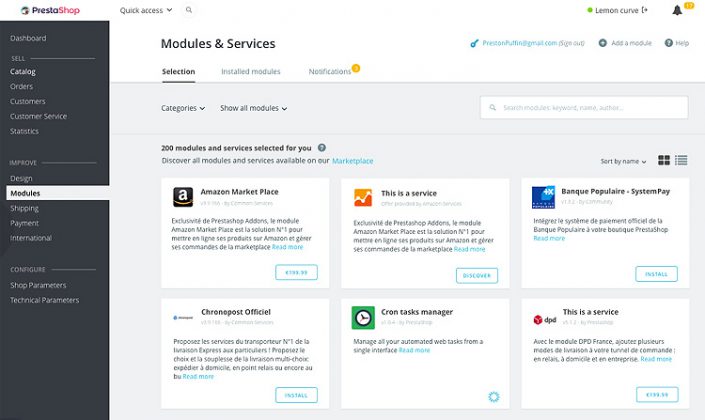Image resolution: width=705 pixels, height=420 pixels.
Task: Click the Lemon curve logout arrow icon
Action: coord(644,10)
